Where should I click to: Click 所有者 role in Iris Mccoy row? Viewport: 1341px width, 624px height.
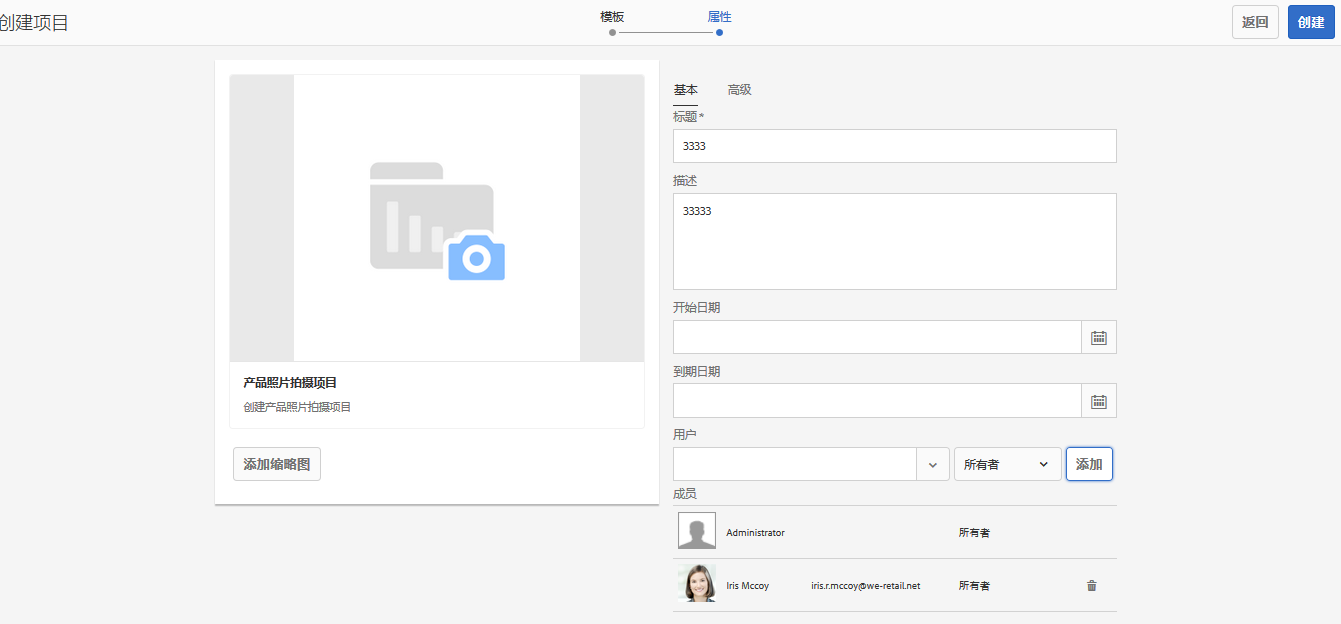(974, 586)
